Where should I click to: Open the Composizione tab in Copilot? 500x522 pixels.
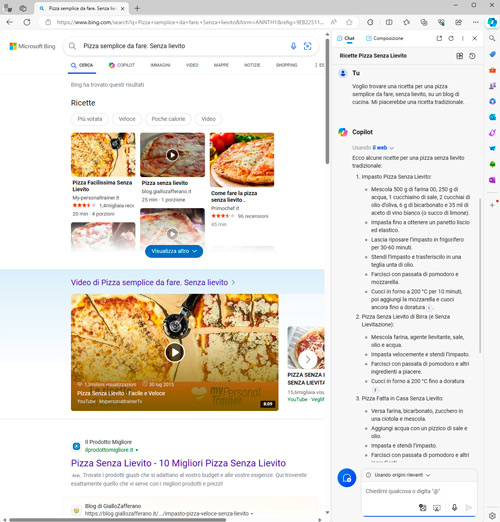(384, 38)
